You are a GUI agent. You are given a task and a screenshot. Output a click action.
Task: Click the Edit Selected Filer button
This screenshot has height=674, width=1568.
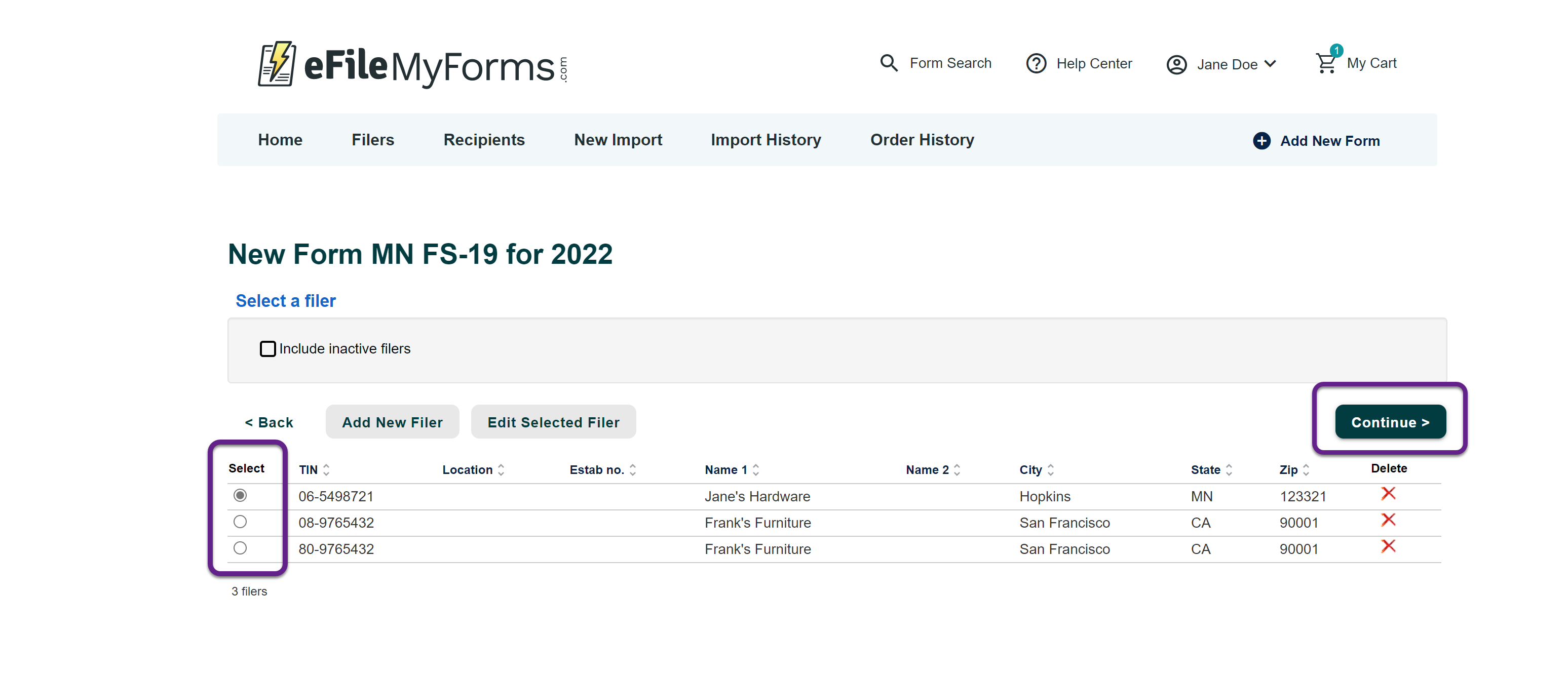pyautogui.click(x=553, y=422)
